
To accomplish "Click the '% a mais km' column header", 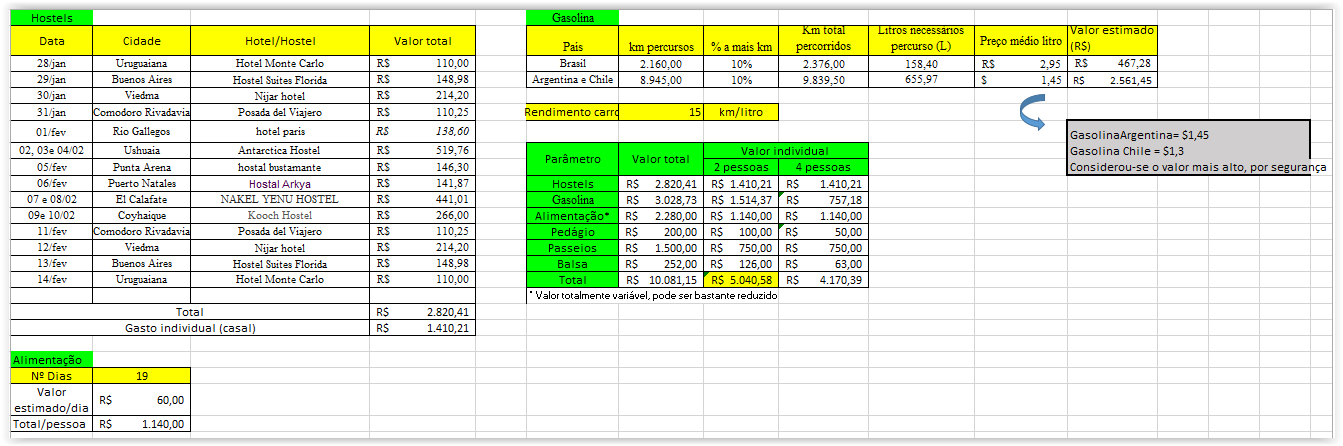I will point(741,41).
